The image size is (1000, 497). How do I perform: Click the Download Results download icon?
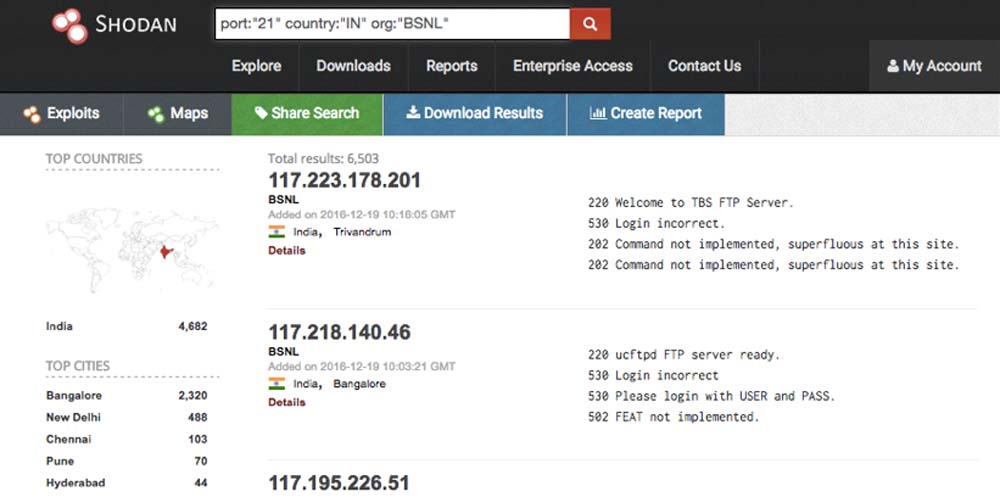pos(412,114)
